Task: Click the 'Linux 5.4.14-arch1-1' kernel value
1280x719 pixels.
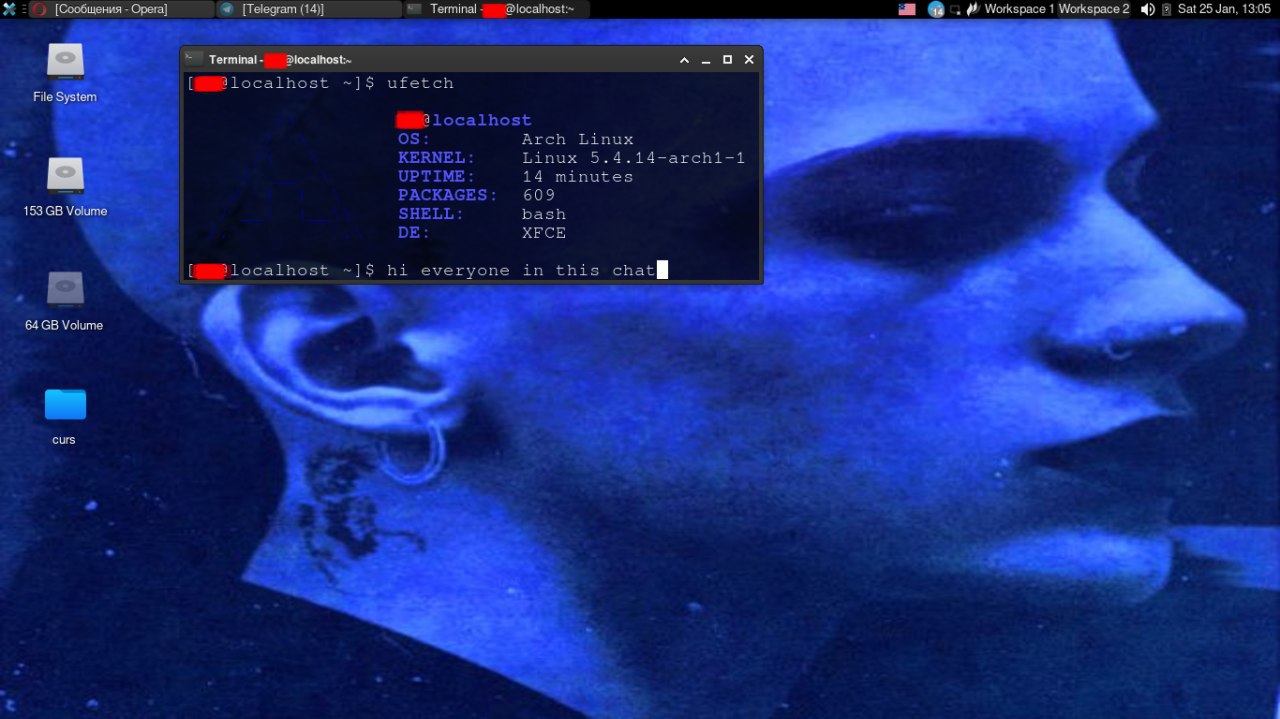Action: pyautogui.click(x=633, y=158)
